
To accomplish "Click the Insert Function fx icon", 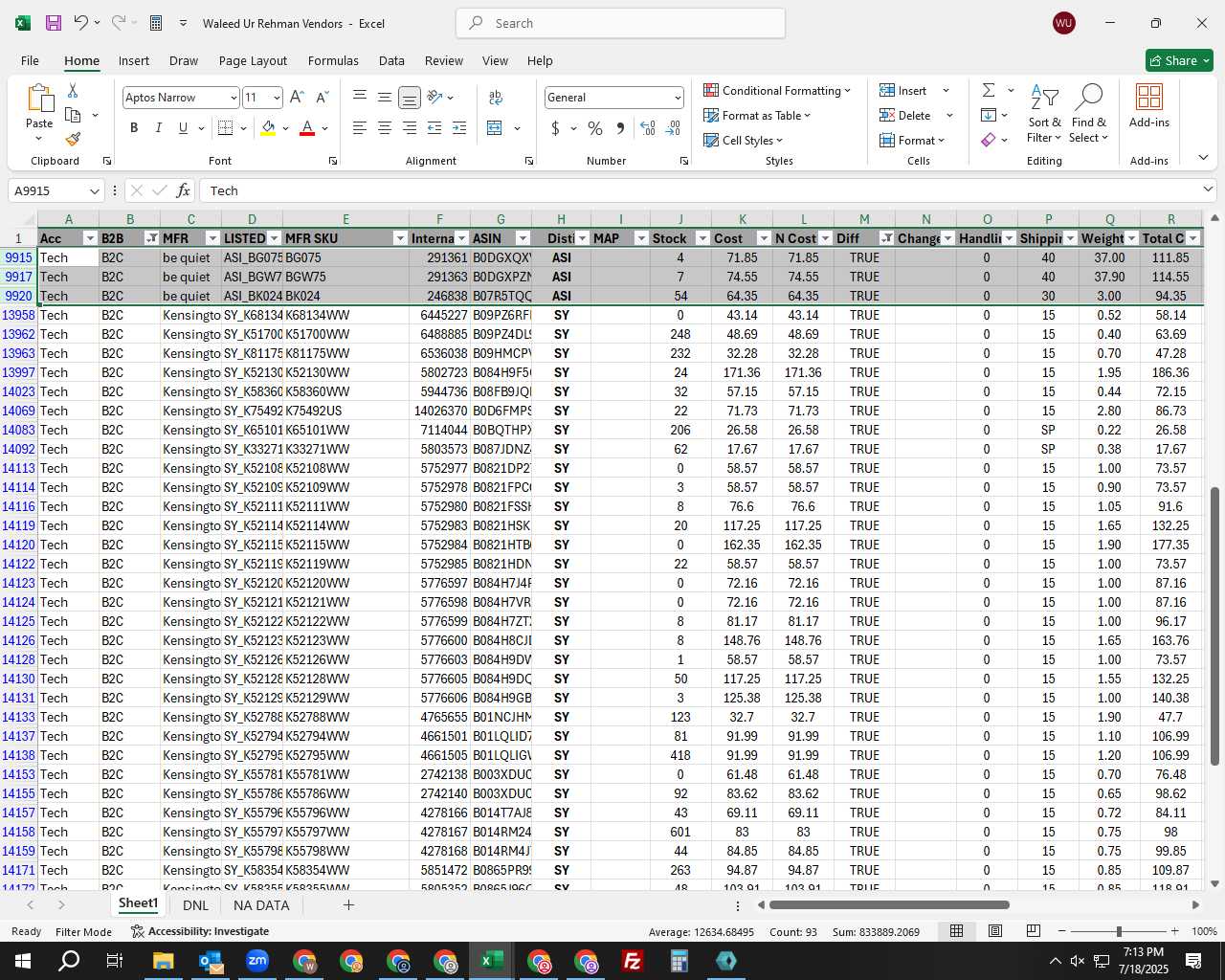I will (x=184, y=190).
